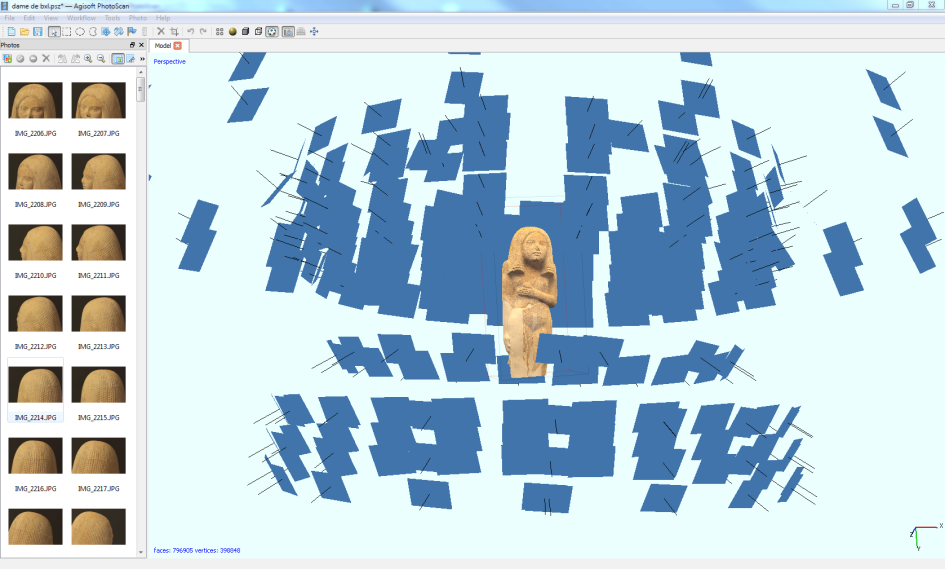Screen dimensions: 945x569
Task: Toggle the Photos pane thumbnails view button
Action: click(117, 59)
